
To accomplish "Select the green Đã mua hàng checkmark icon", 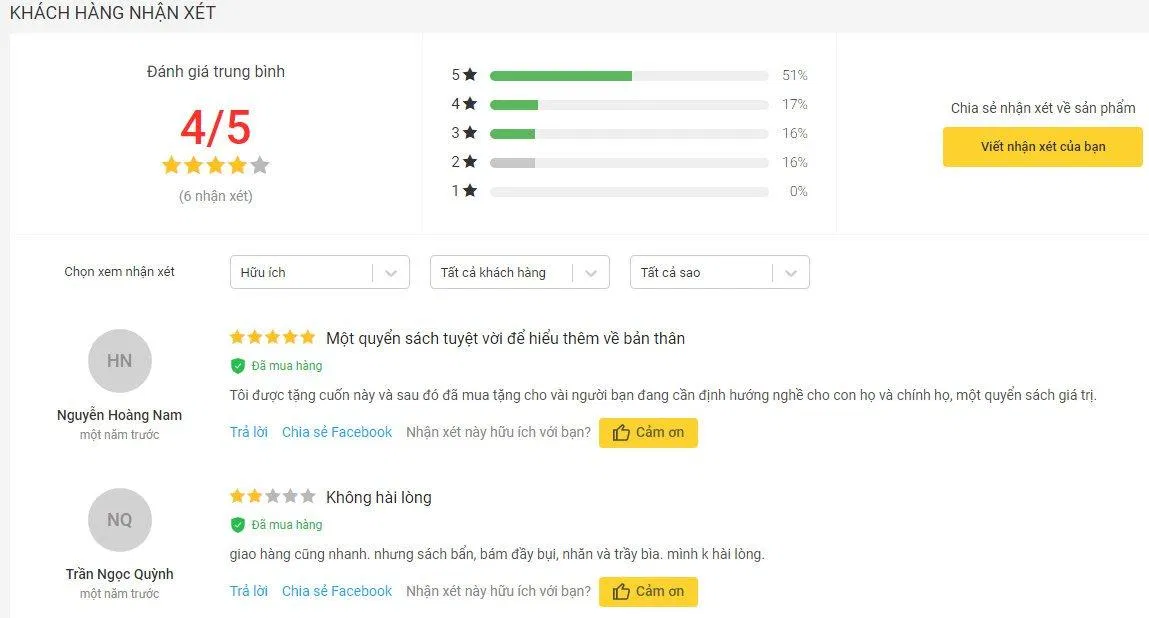I will (x=238, y=365).
